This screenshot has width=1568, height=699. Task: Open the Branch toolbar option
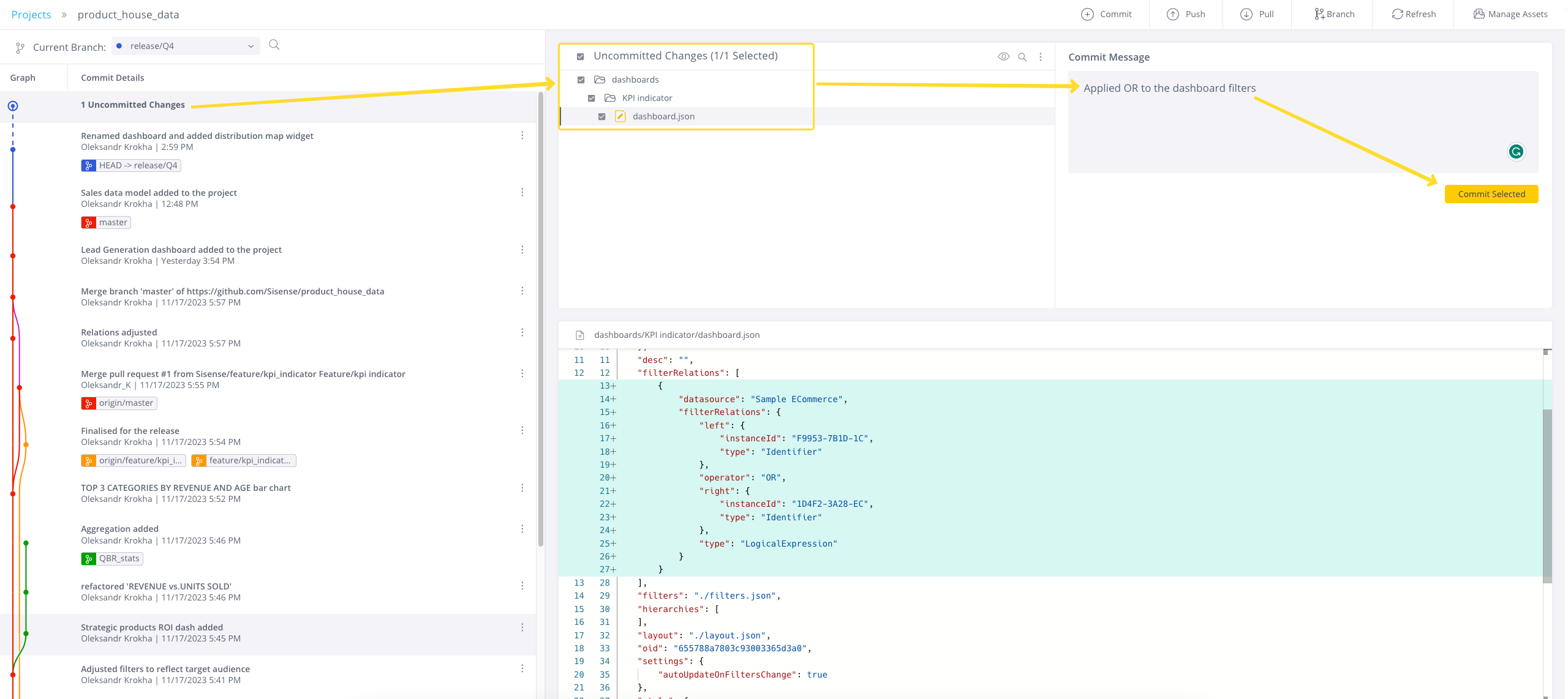click(1334, 14)
